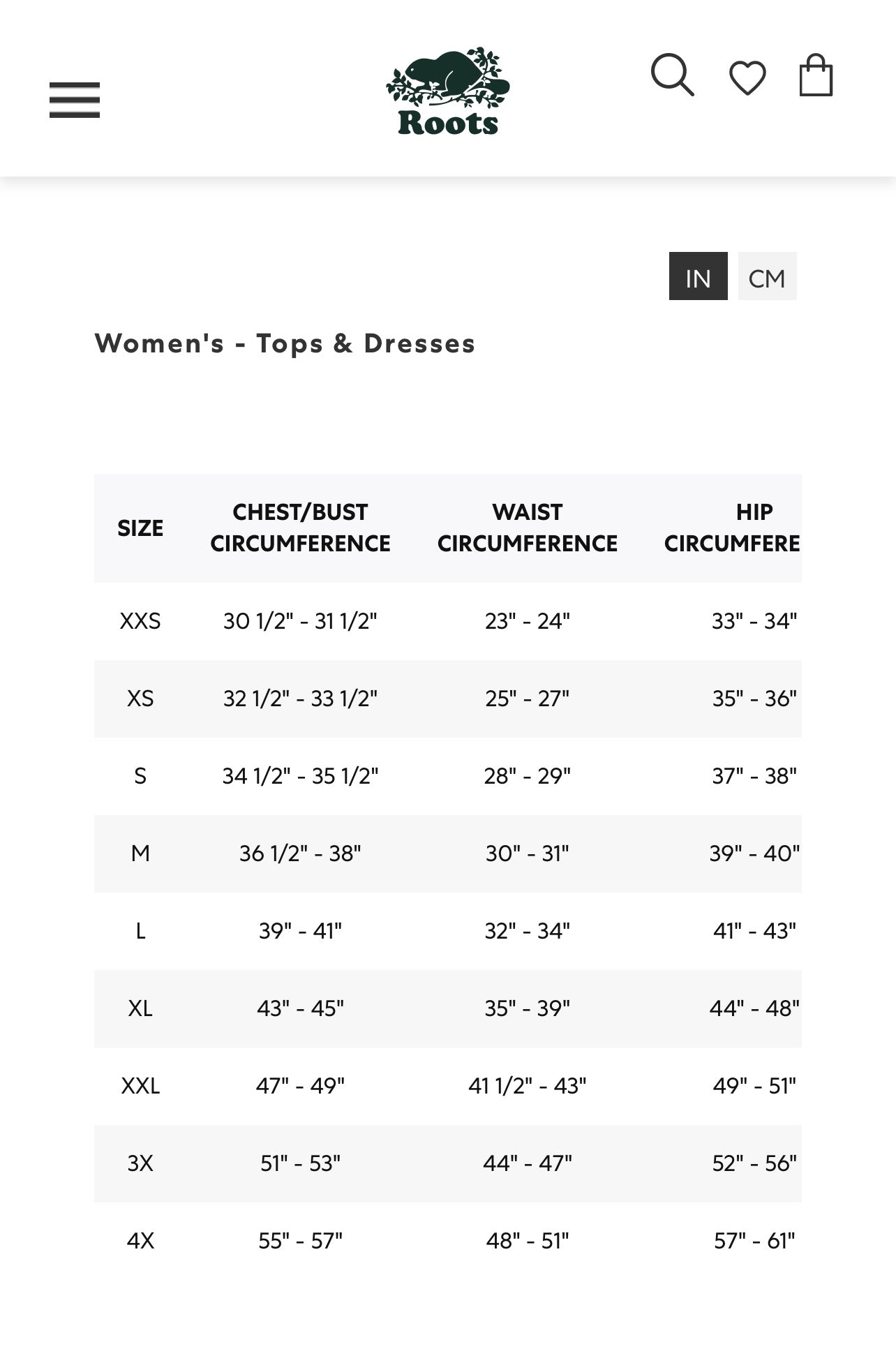Click the Roots beaver logo
Image resolution: width=896 pixels, height=1372 pixels.
tap(448, 91)
